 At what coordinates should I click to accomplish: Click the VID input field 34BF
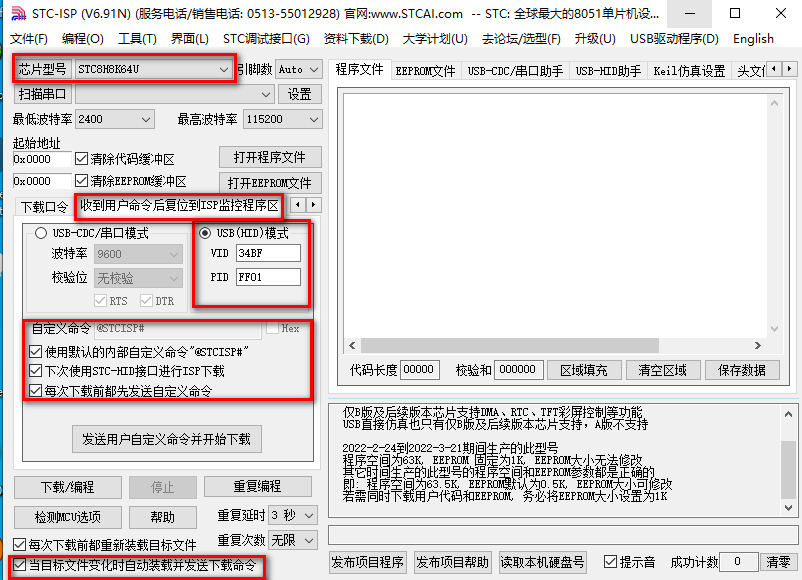click(269, 253)
